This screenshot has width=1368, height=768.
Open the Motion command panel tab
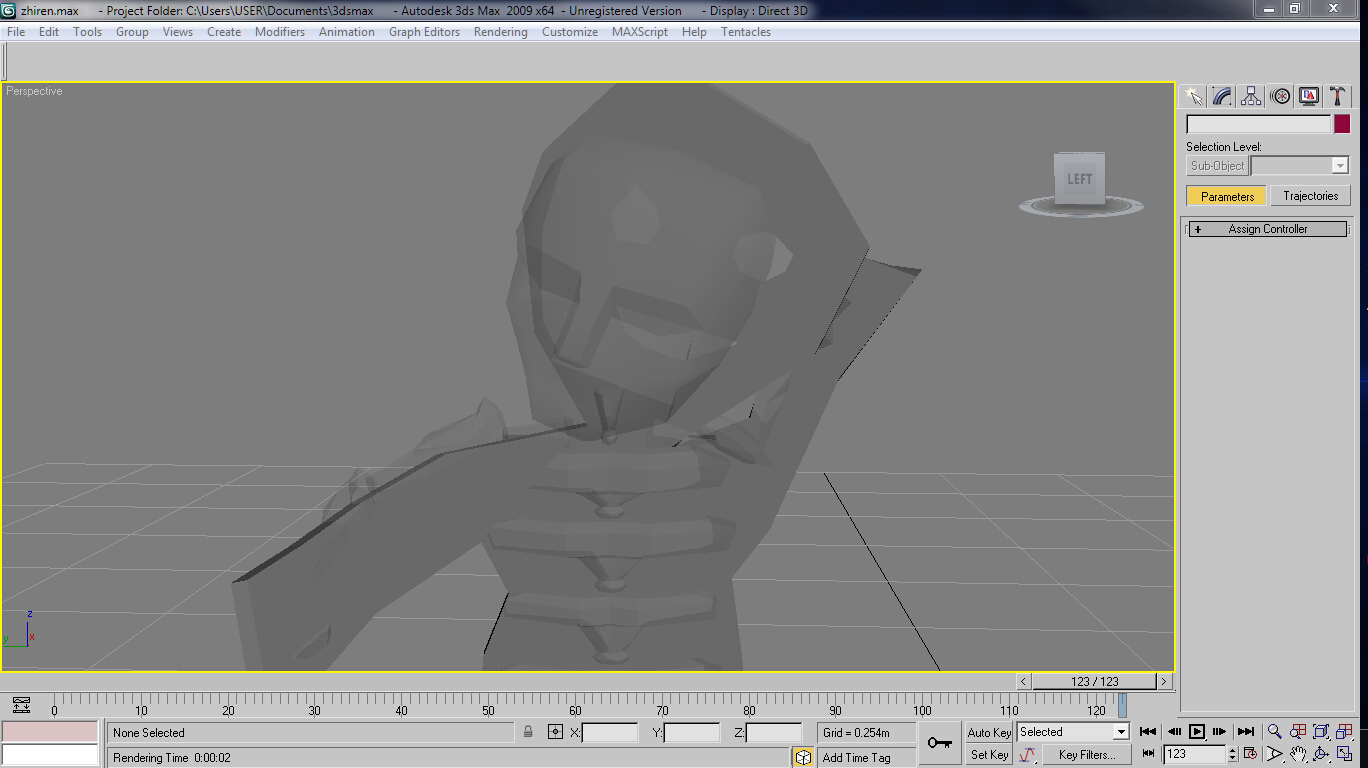click(1280, 96)
